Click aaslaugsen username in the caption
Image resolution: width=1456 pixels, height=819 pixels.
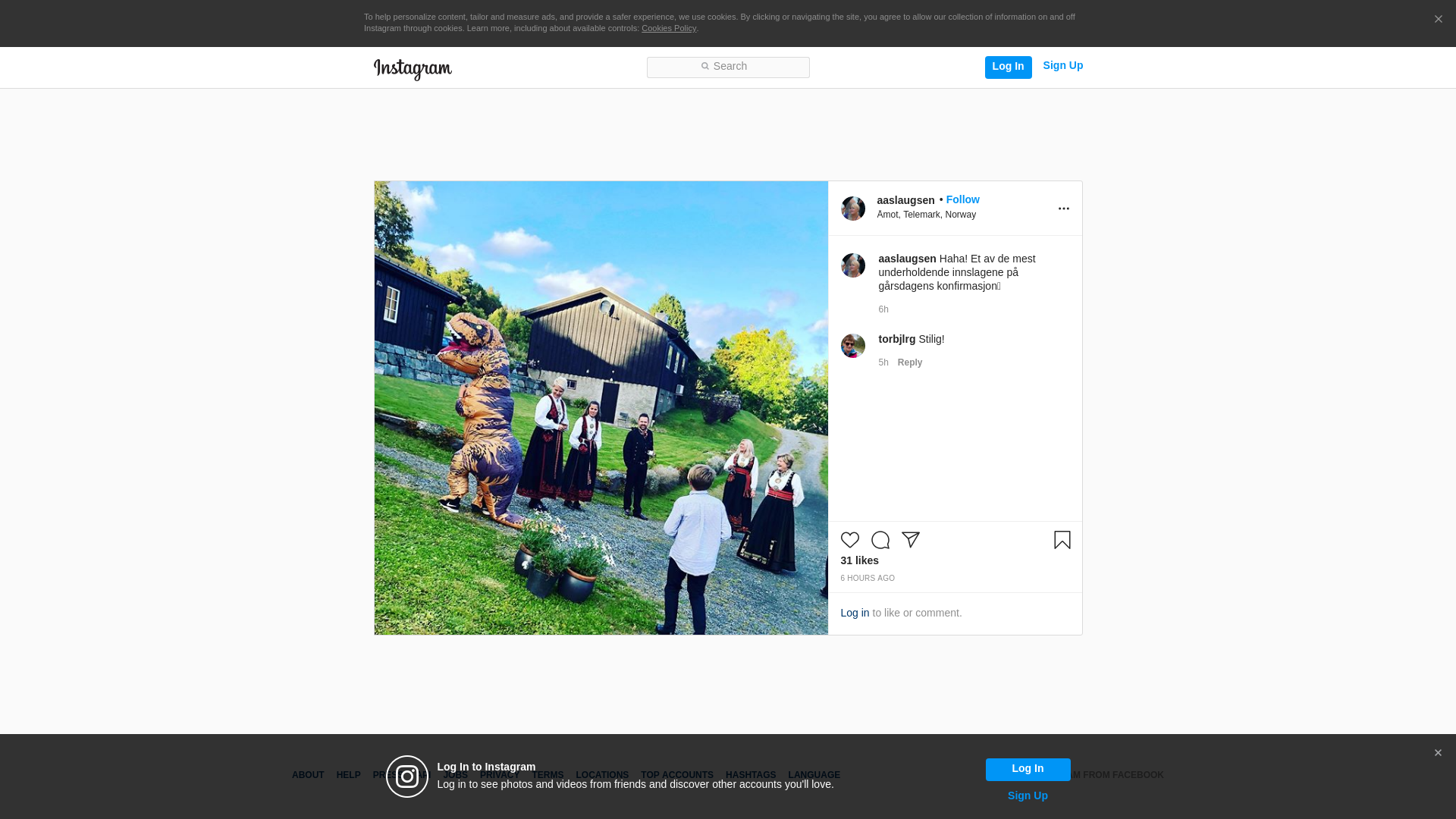coord(907,259)
